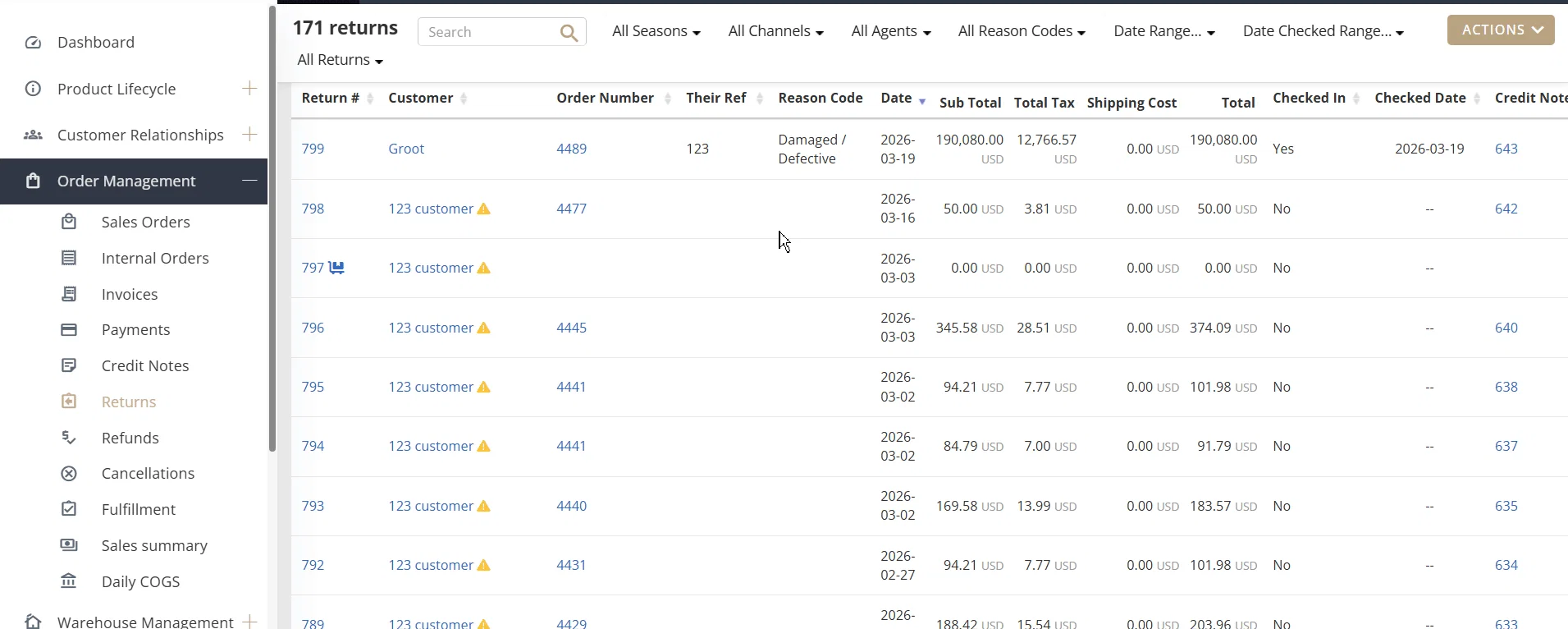The height and width of the screenshot is (629, 1568).
Task: Sort by Checked Date column
Action: click(x=1427, y=99)
